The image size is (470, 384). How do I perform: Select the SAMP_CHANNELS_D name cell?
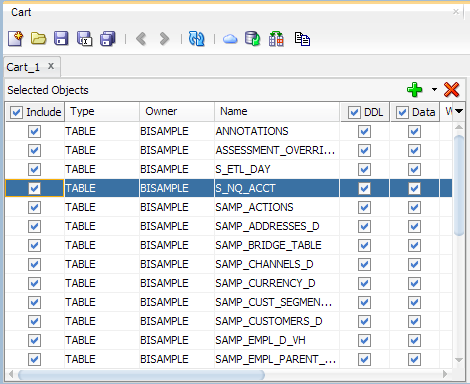coord(277,264)
